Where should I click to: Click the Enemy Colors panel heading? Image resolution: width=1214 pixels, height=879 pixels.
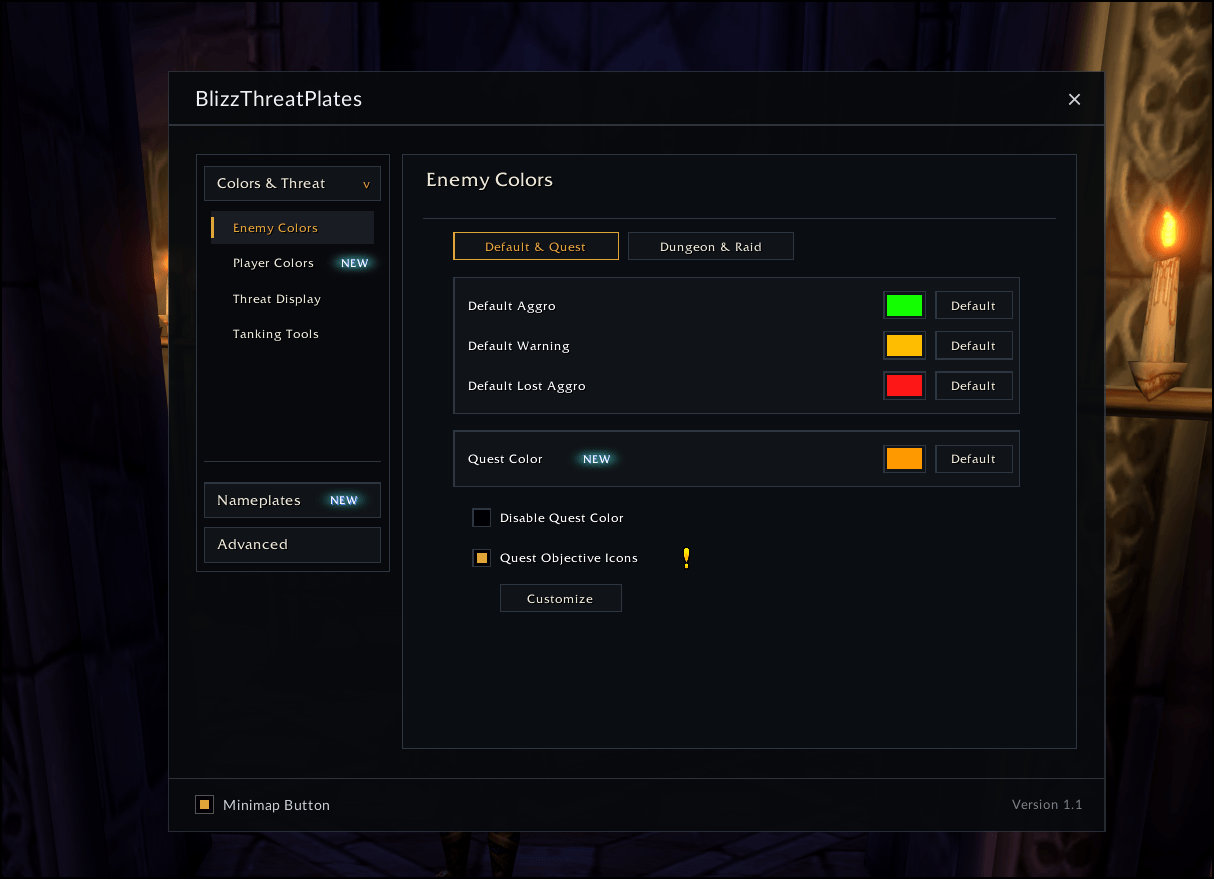tap(489, 180)
